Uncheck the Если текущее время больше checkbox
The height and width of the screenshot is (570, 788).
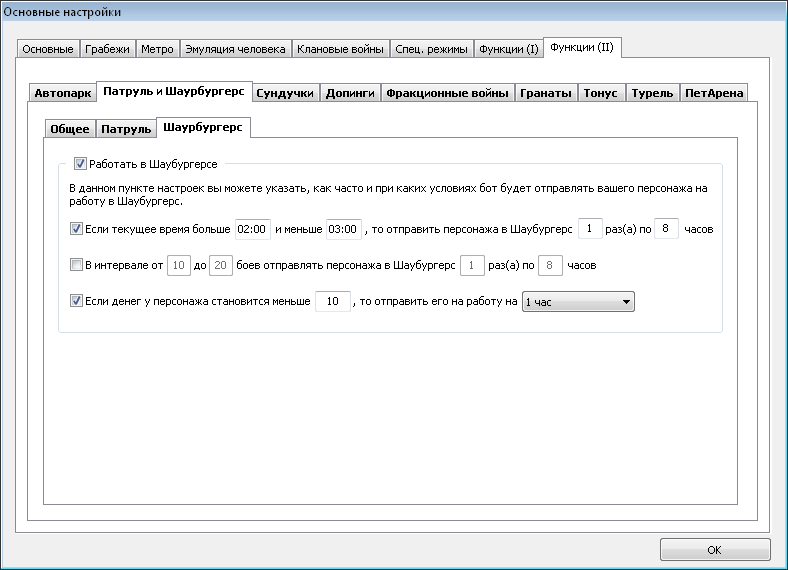click(x=76, y=229)
